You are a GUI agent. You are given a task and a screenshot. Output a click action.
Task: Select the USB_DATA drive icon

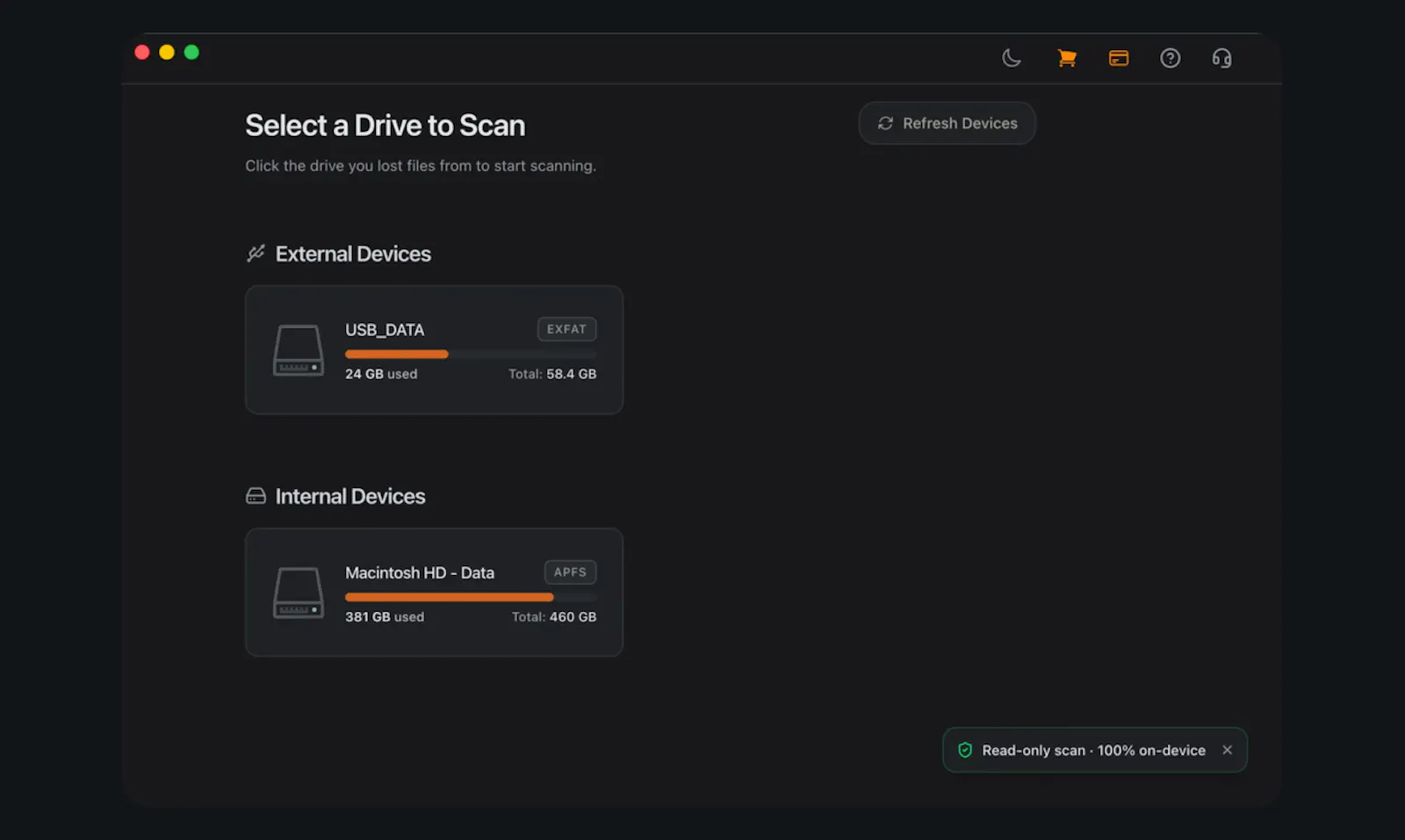coord(299,350)
